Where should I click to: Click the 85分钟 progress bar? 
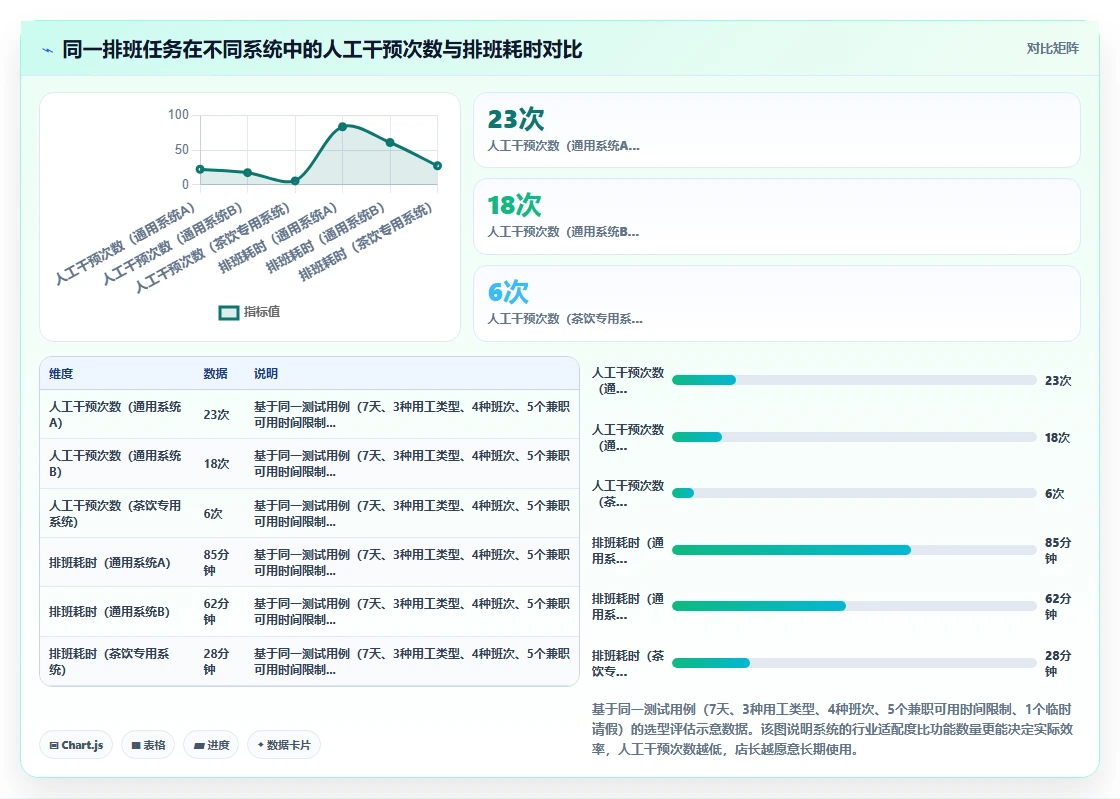point(854,550)
